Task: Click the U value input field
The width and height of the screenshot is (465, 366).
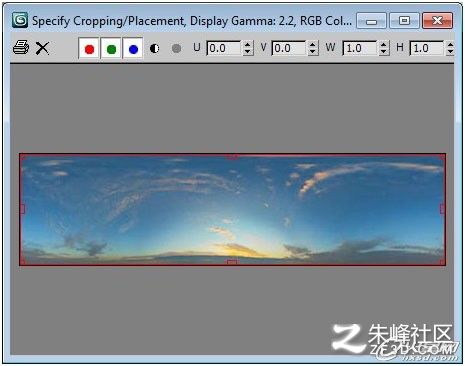Action: [224, 48]
